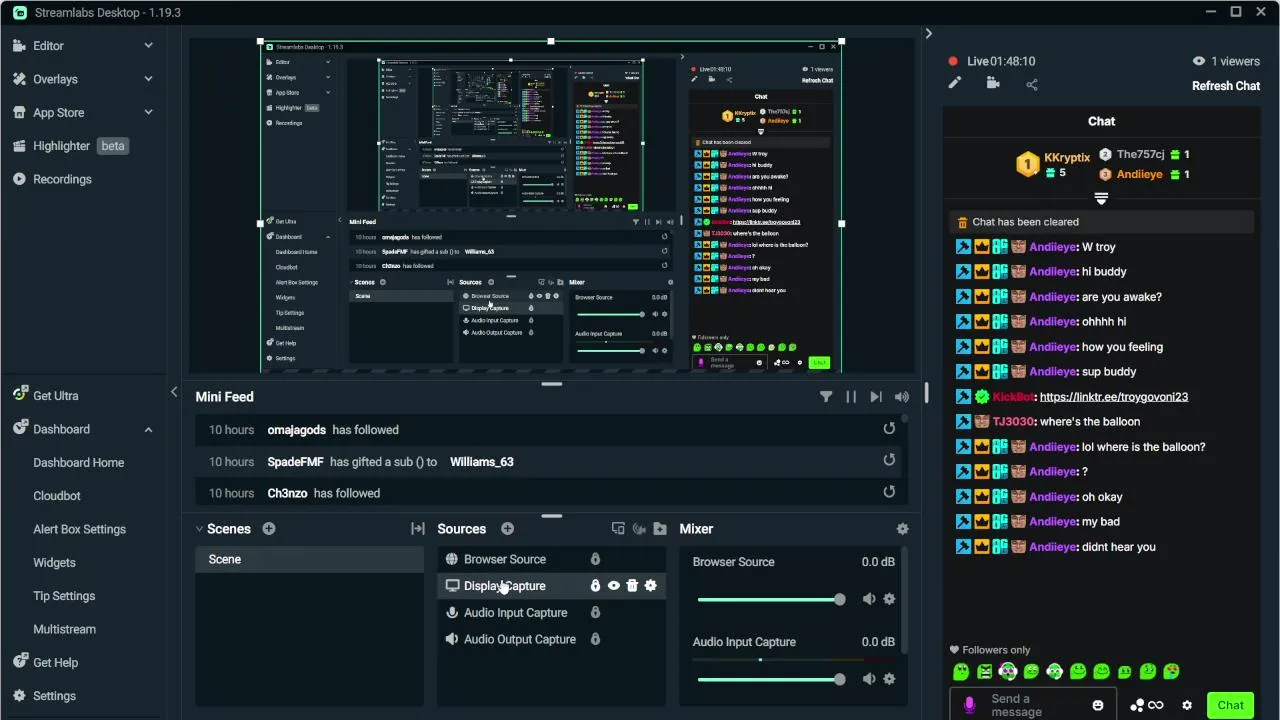This screenshot has height=720, width=1280.
Task: Hide the Display Capture source with the eye icon
Action: pos(614,586)
